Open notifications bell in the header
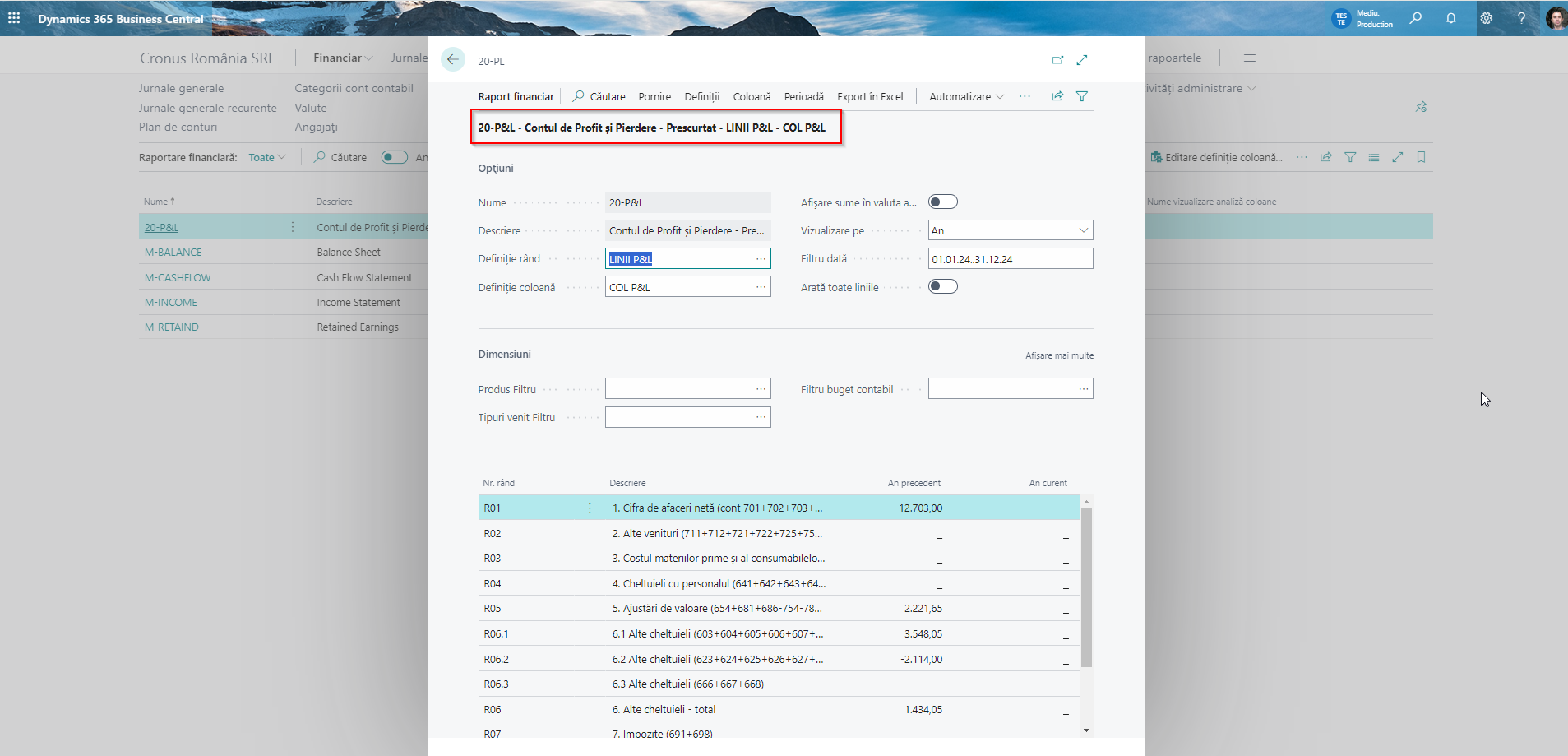1568x756 pixels. (1451, 18)
